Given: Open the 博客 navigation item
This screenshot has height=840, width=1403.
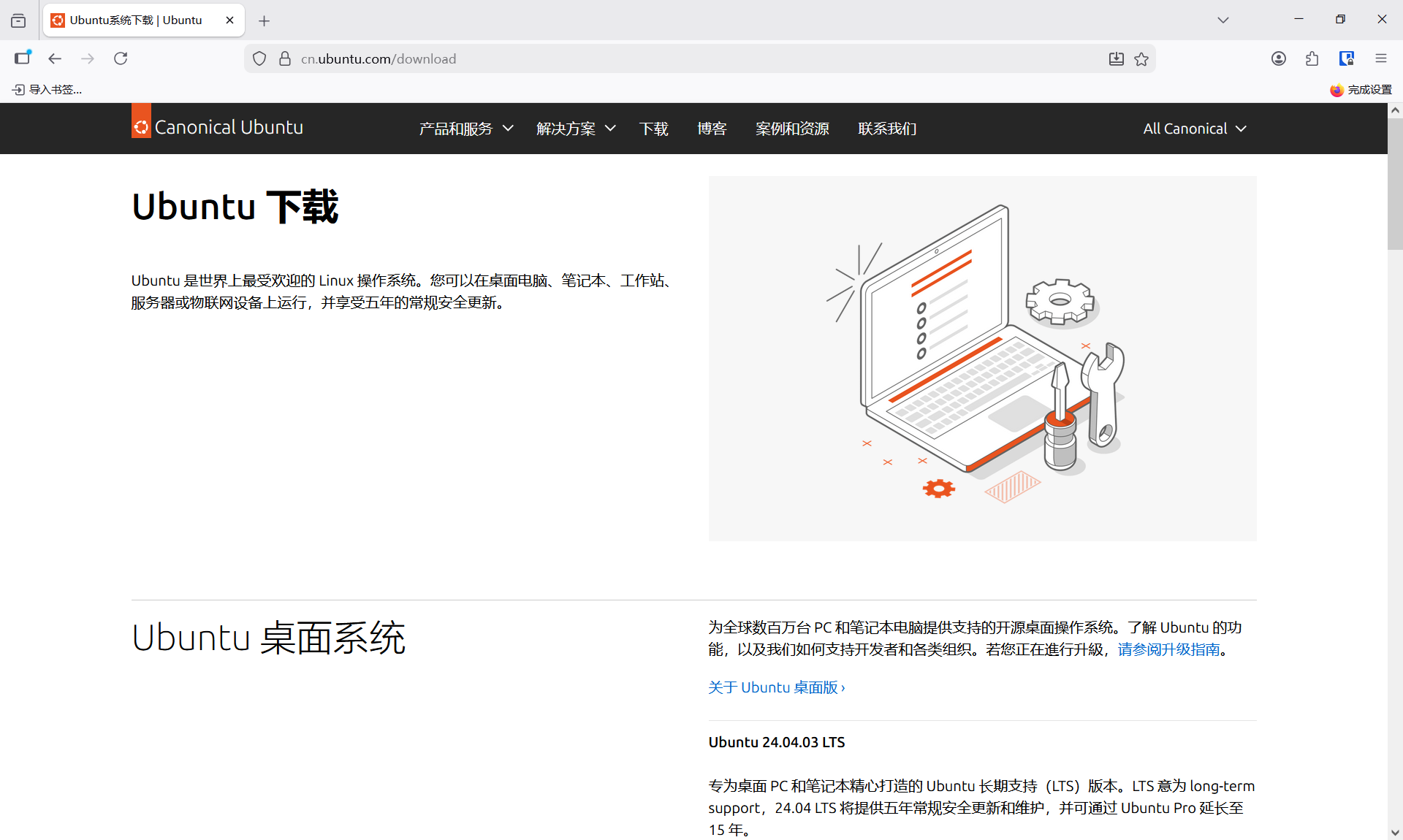Looking at the screenshot, I should point(711,129).
